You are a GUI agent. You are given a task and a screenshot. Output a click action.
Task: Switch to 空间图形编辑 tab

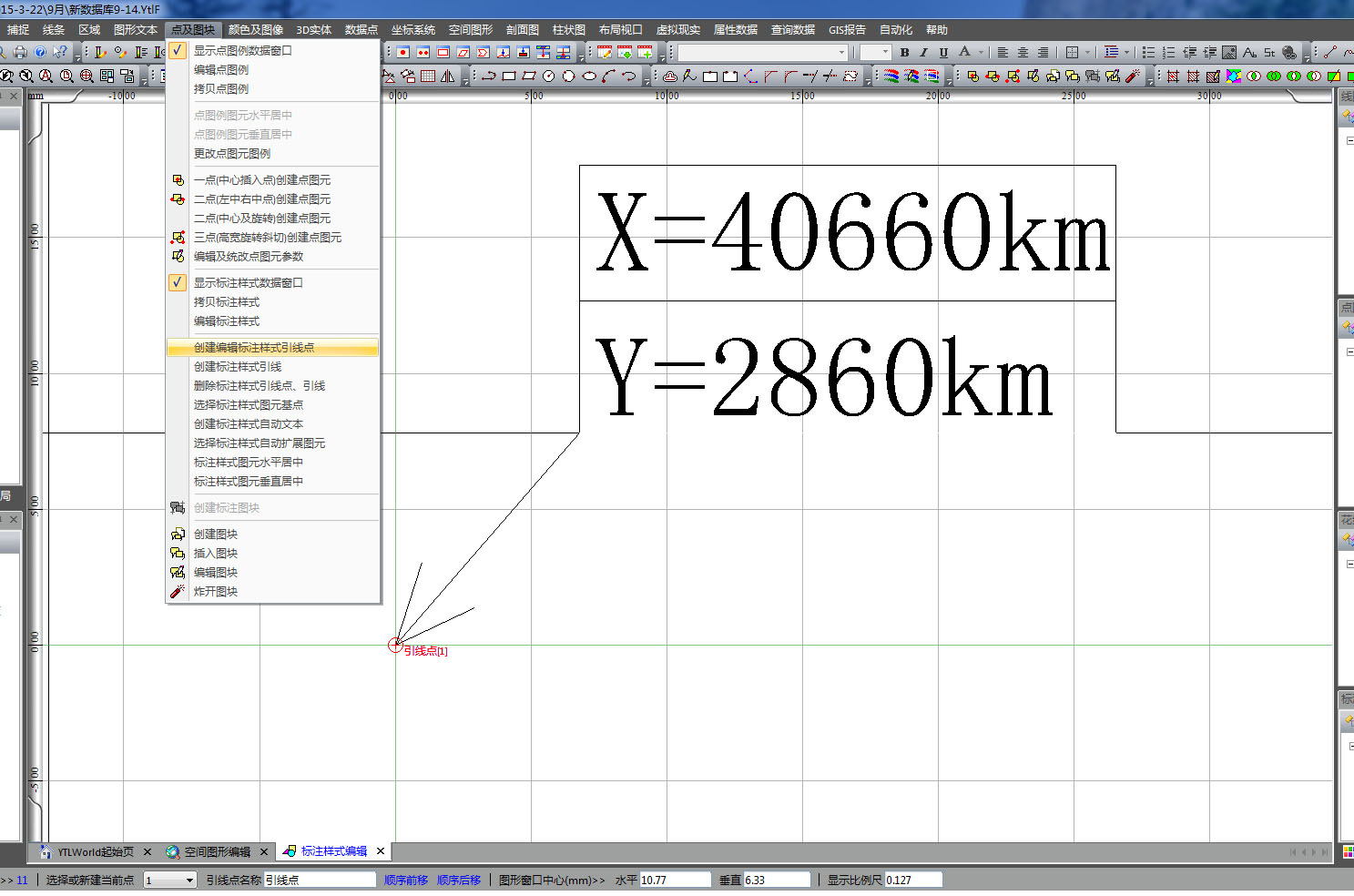pyautogui.click(x=218, y=852)
